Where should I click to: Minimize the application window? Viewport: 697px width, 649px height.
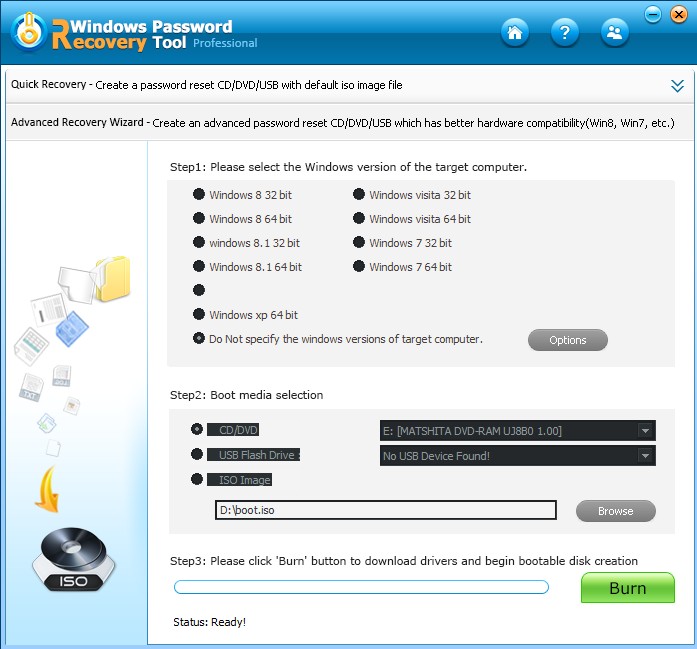[653, 15]
